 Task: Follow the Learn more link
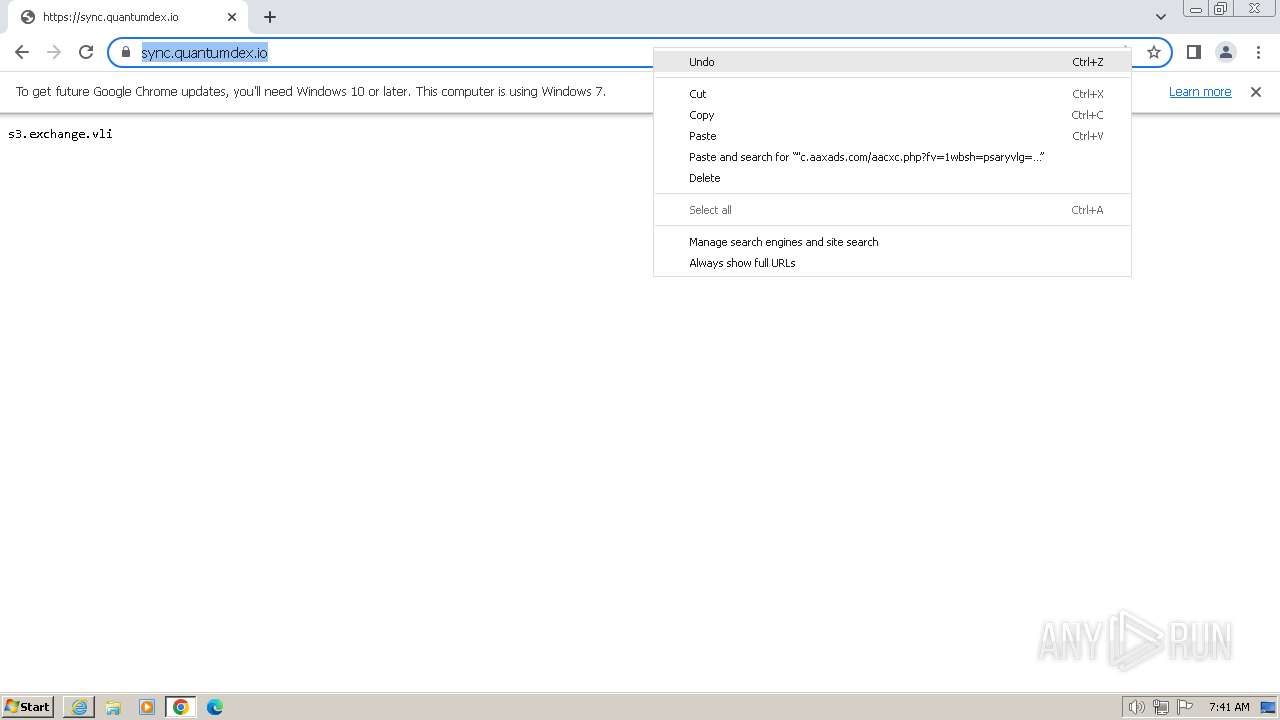(x=1200, y=92)
